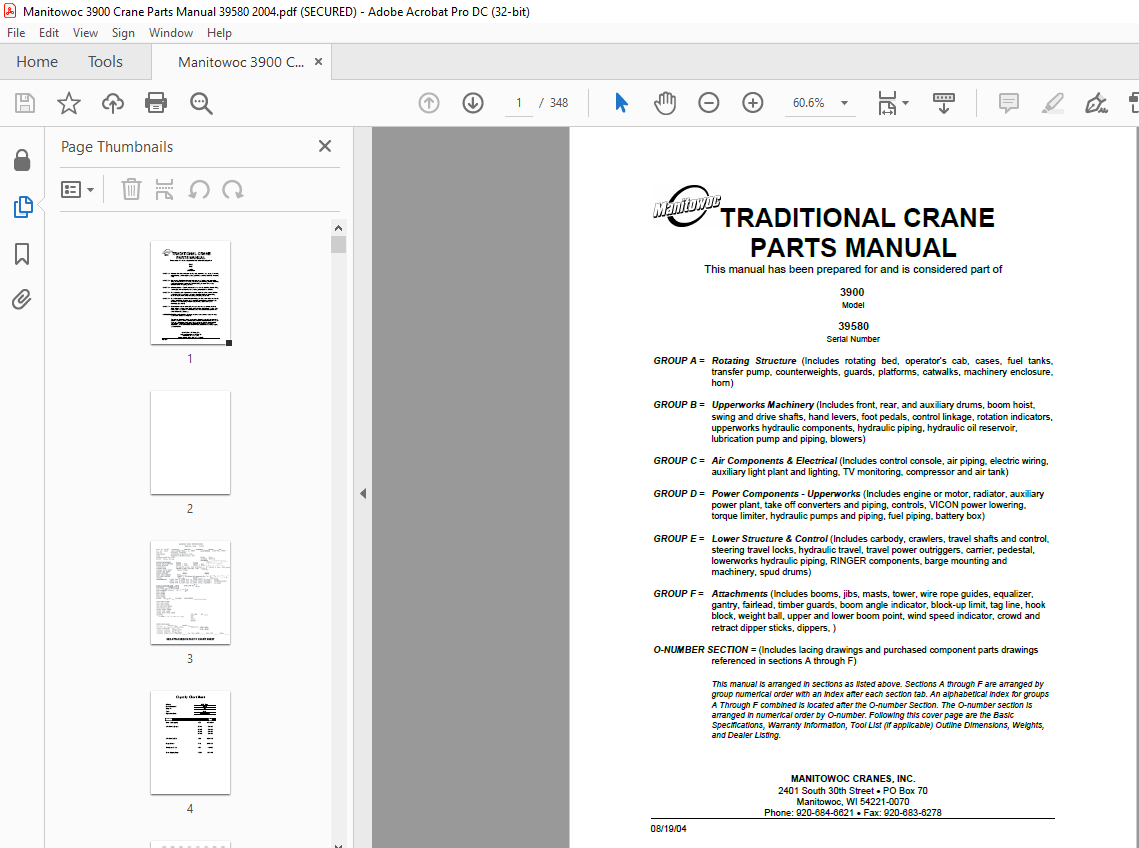Print the document

[156, 103]
